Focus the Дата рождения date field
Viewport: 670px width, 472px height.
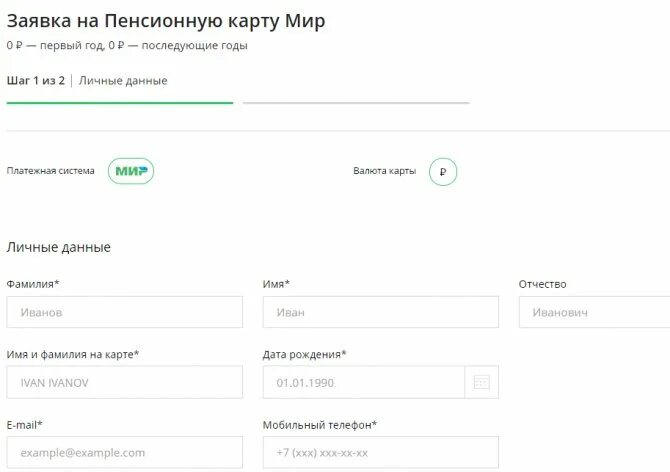(364, 382)
